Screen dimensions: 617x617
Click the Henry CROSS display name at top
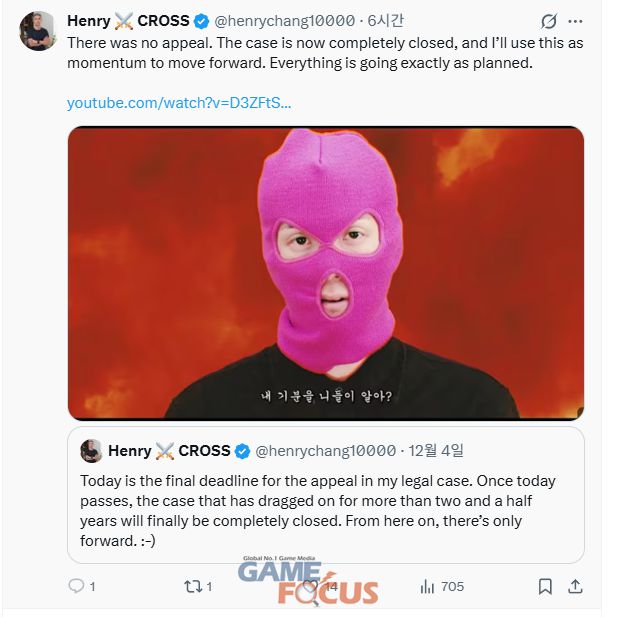click(x=127, y=21)
